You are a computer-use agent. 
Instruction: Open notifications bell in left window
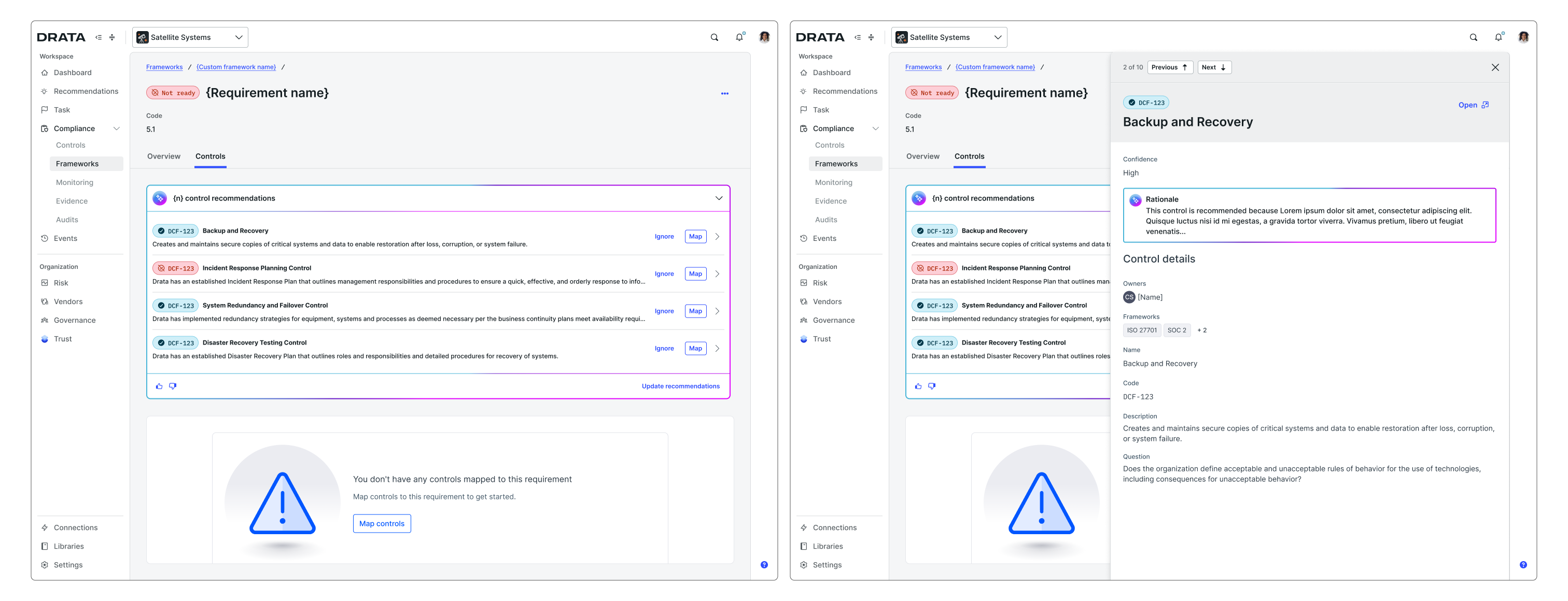pyautogui.click(x=739, y=37)
